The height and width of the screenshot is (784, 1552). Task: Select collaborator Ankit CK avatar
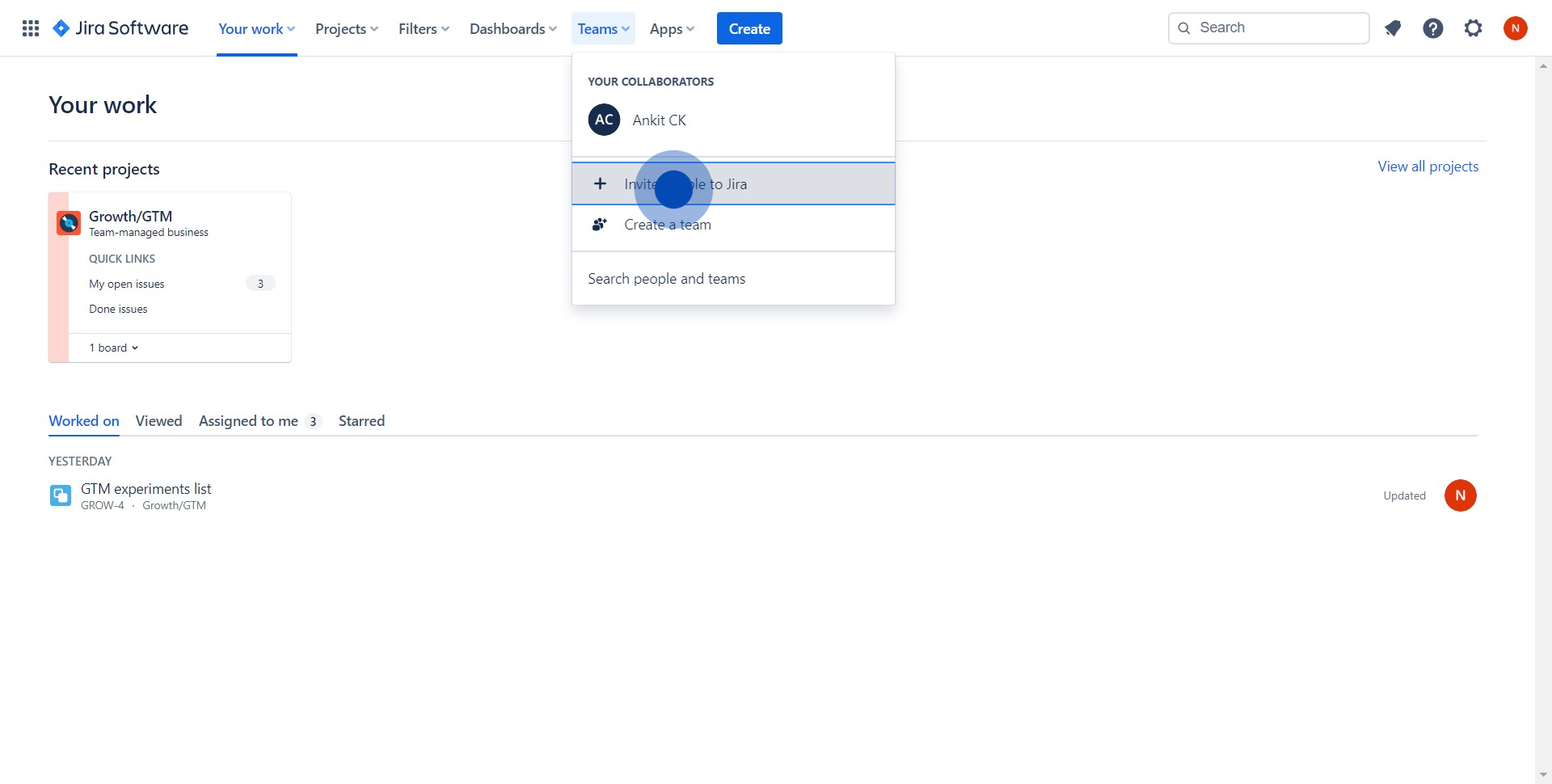[604, 120]
